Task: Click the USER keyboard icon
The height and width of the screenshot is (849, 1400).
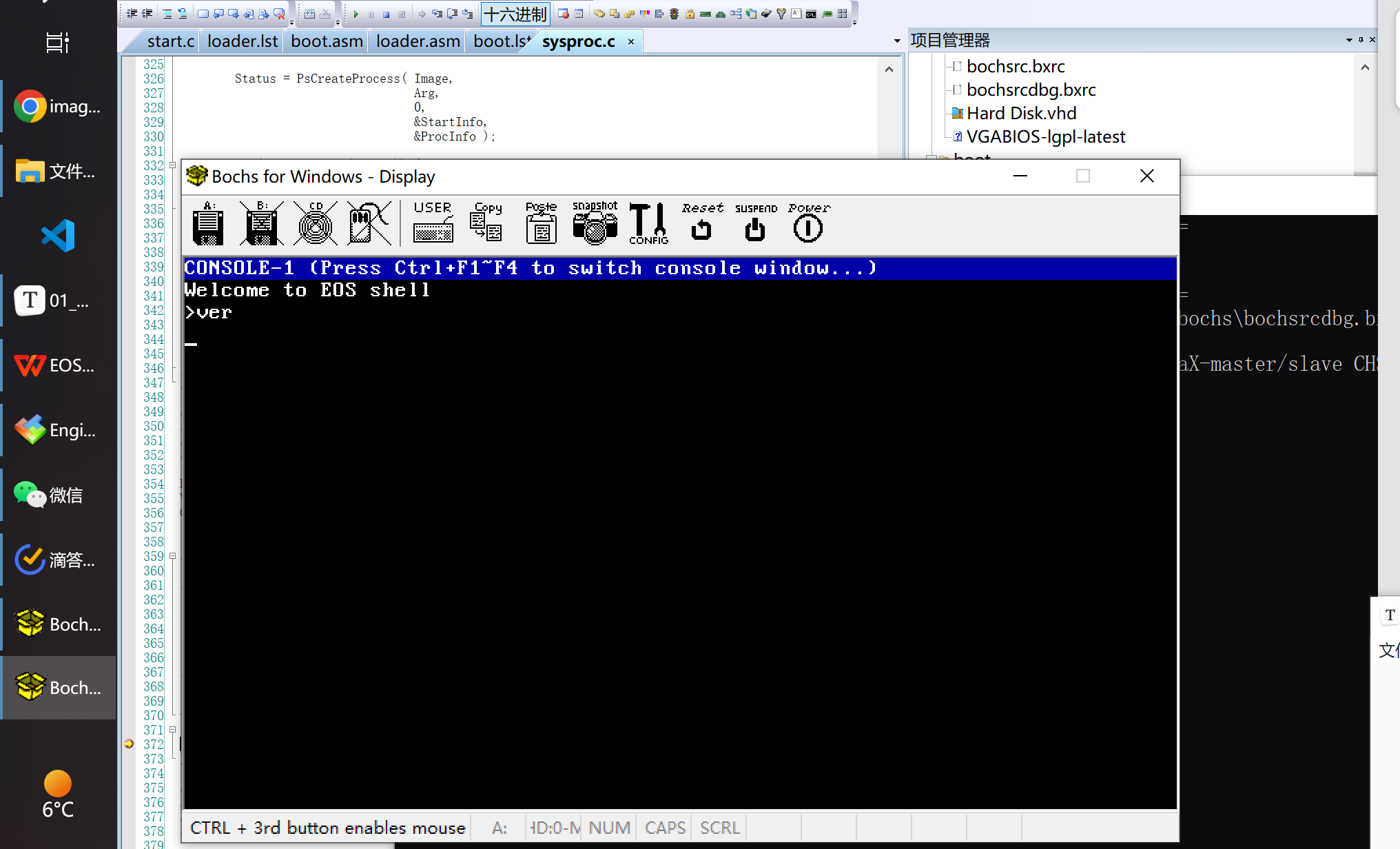Action: point(433,224)
